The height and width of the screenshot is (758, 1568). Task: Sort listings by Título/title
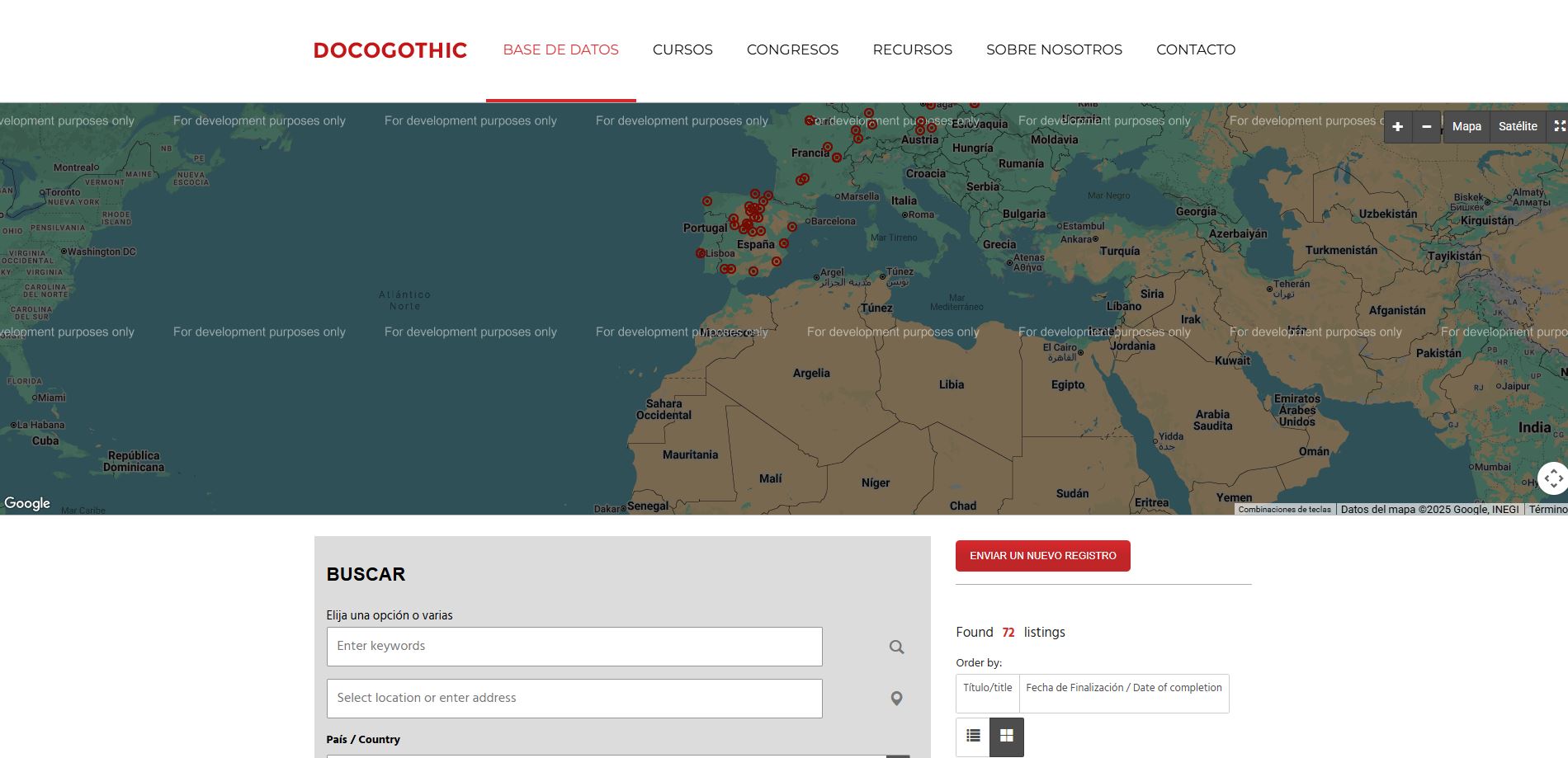[987, 688]
